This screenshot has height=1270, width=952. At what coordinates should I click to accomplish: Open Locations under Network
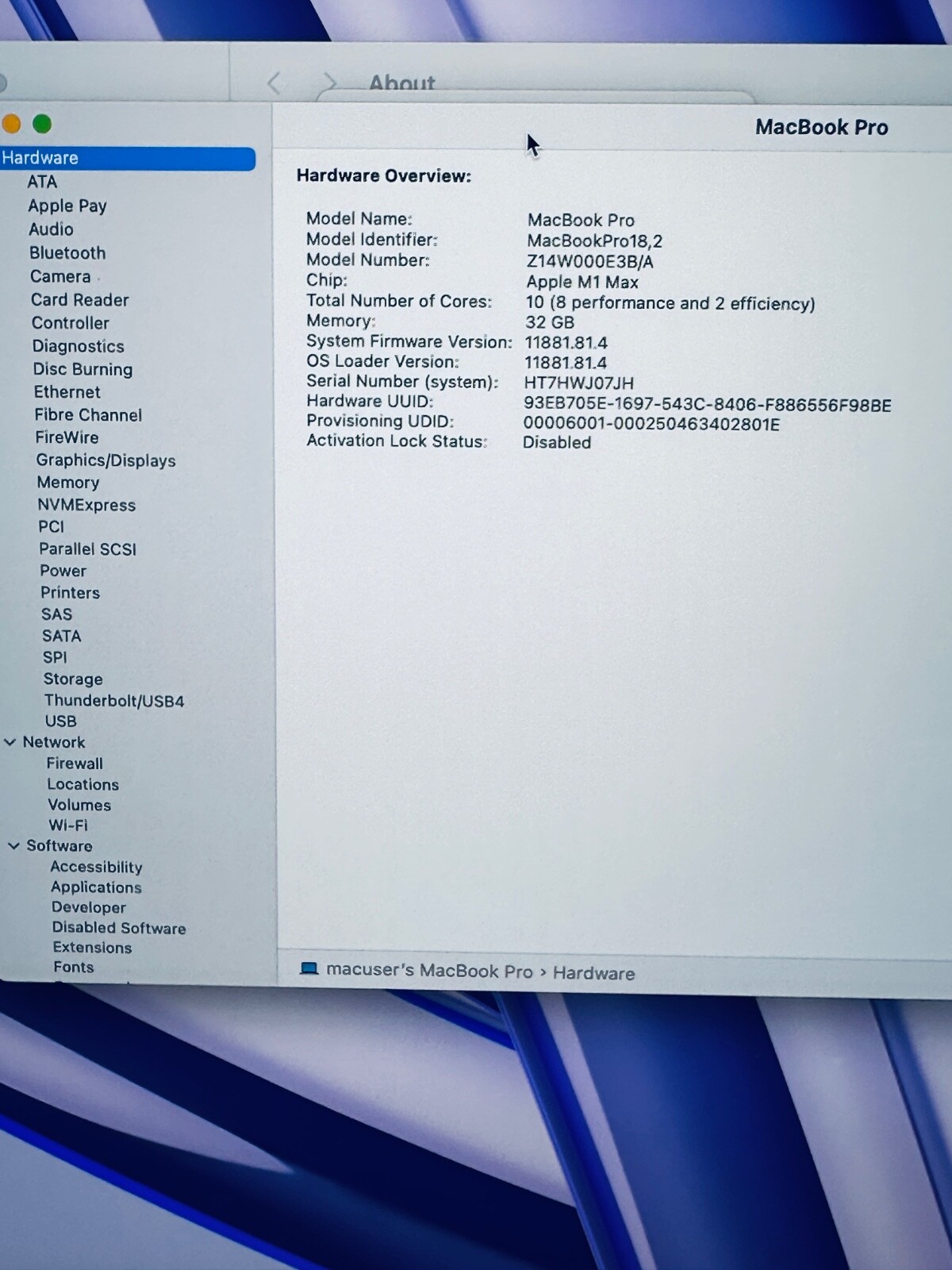83,784
